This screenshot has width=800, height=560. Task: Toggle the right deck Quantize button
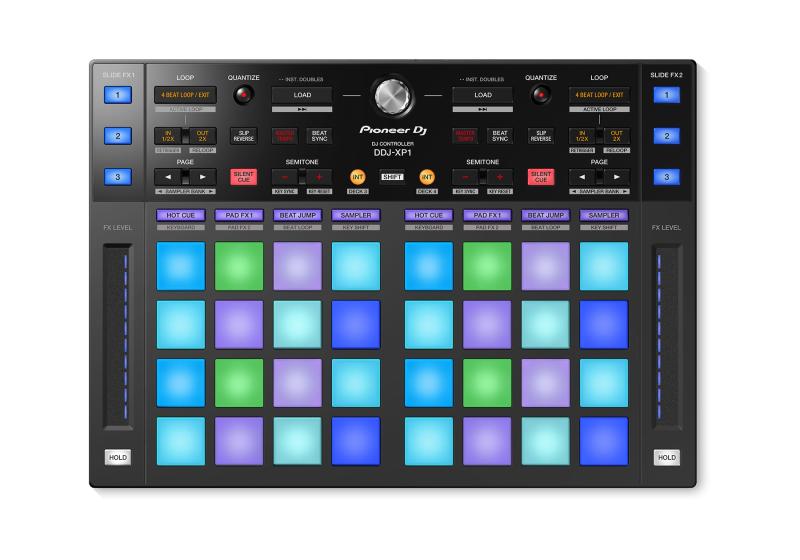pyautogui.click(x=541, y=95)
